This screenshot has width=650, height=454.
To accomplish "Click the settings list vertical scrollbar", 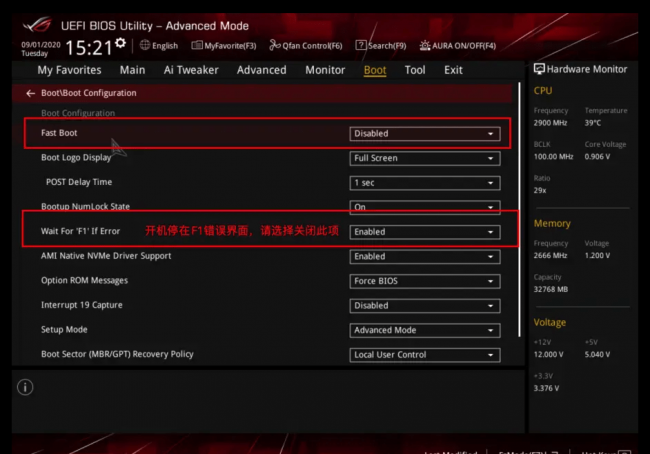I will coord(519,209).
